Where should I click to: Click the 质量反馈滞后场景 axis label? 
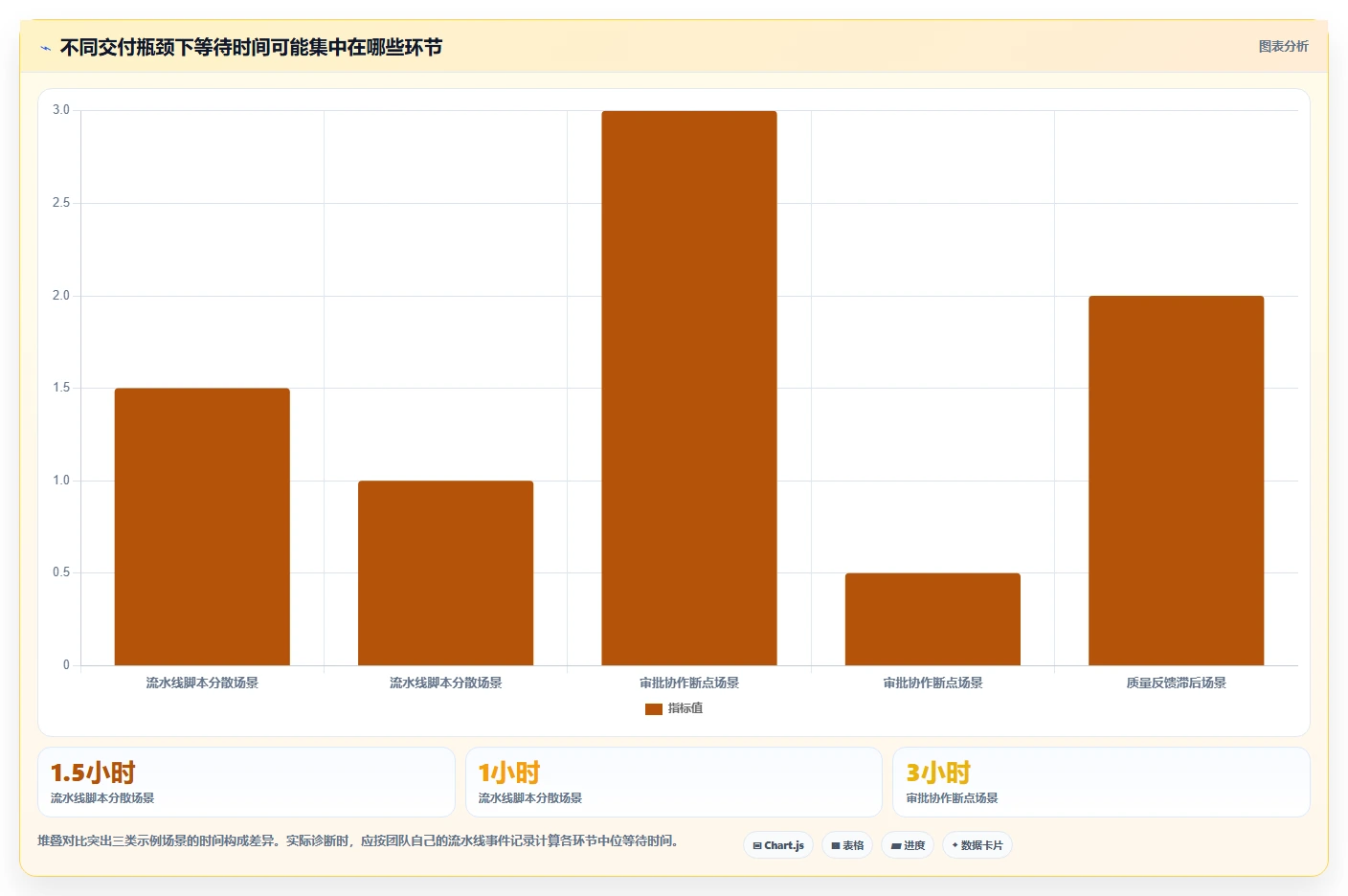tap(1177, 683)
